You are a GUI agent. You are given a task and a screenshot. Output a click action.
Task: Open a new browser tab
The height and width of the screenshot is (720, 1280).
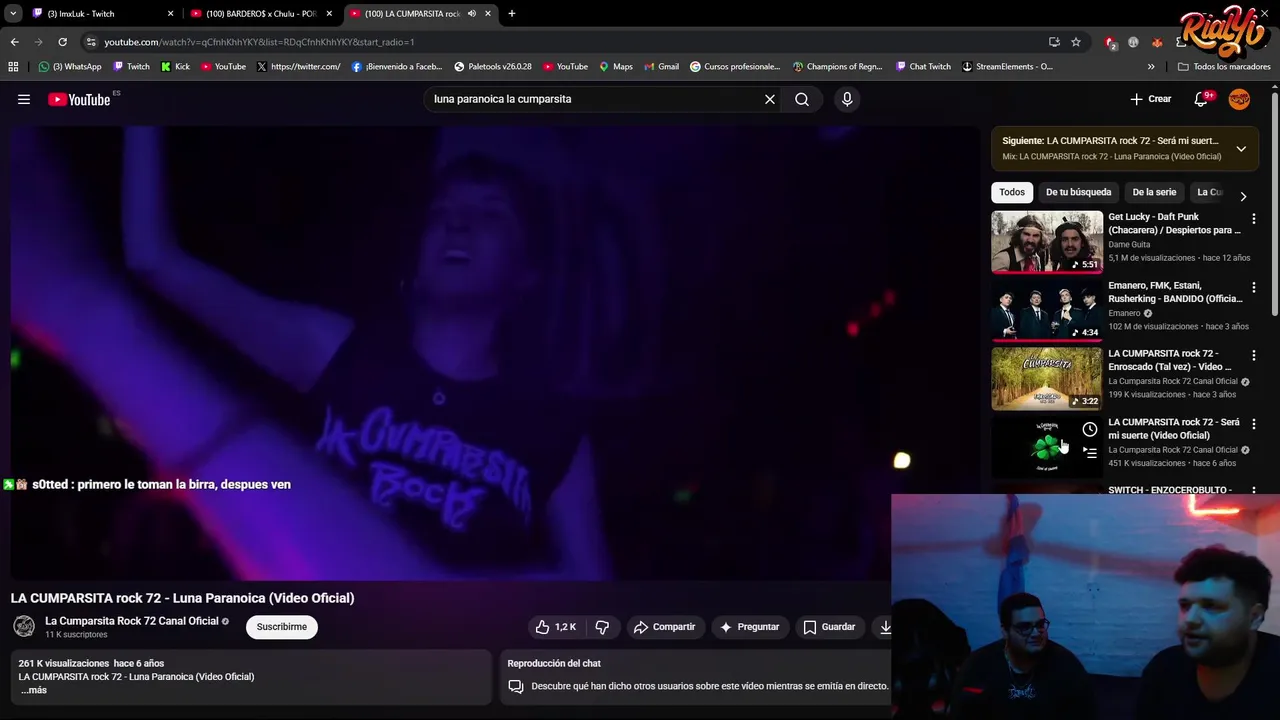click(x=512, y=14)
